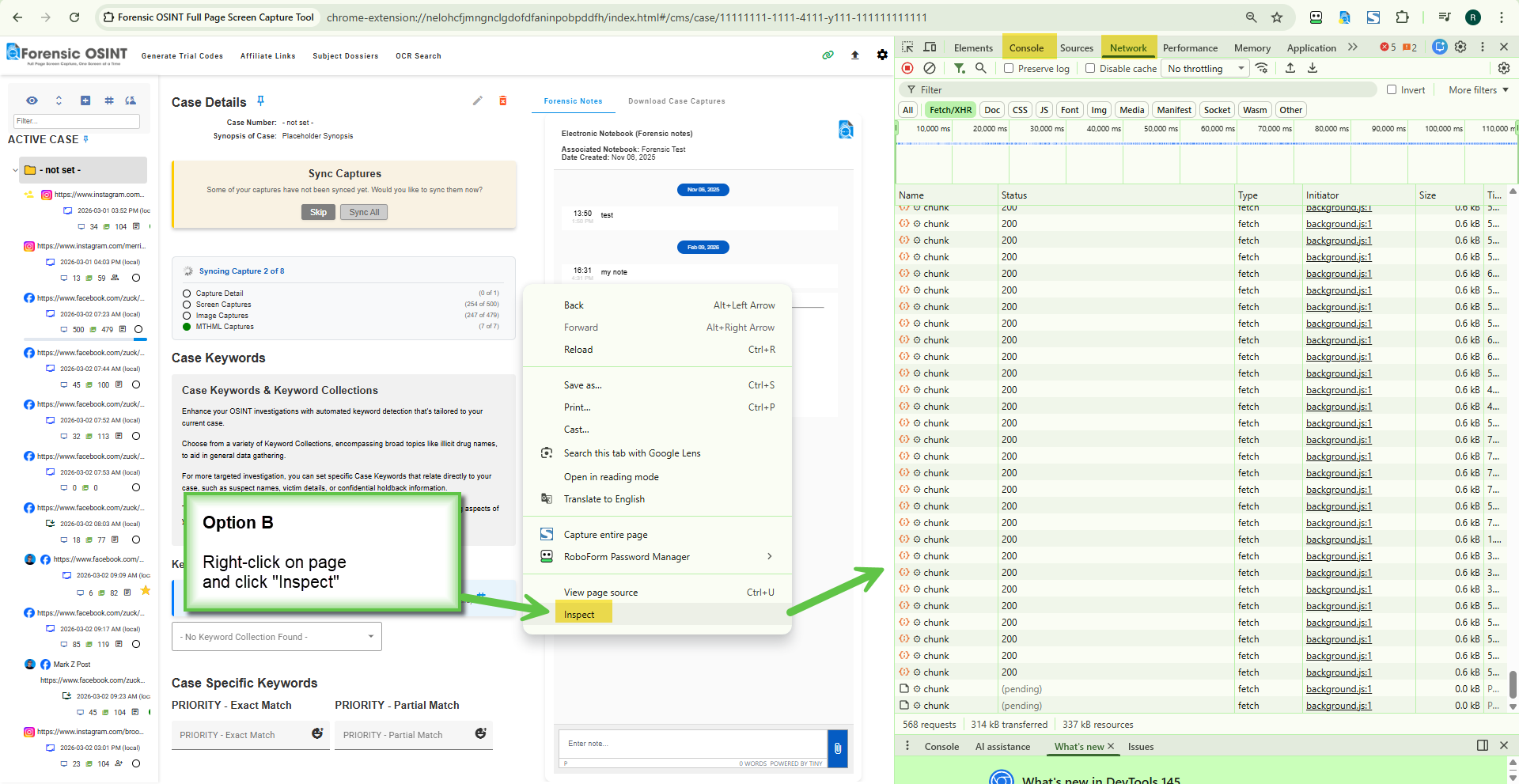
Task: Click the Skip button in Sync Captures
Action: tap(318, 212)
